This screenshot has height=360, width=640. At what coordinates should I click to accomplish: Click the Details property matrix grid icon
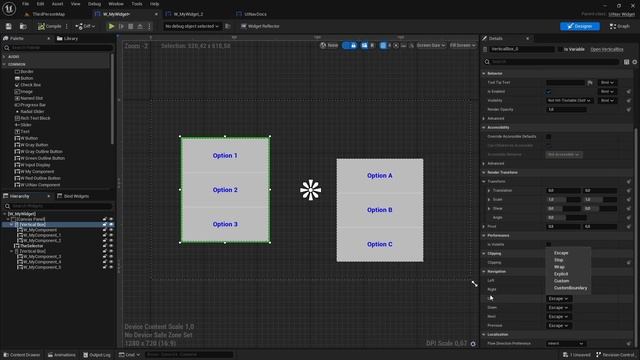[x=627, y=62]
